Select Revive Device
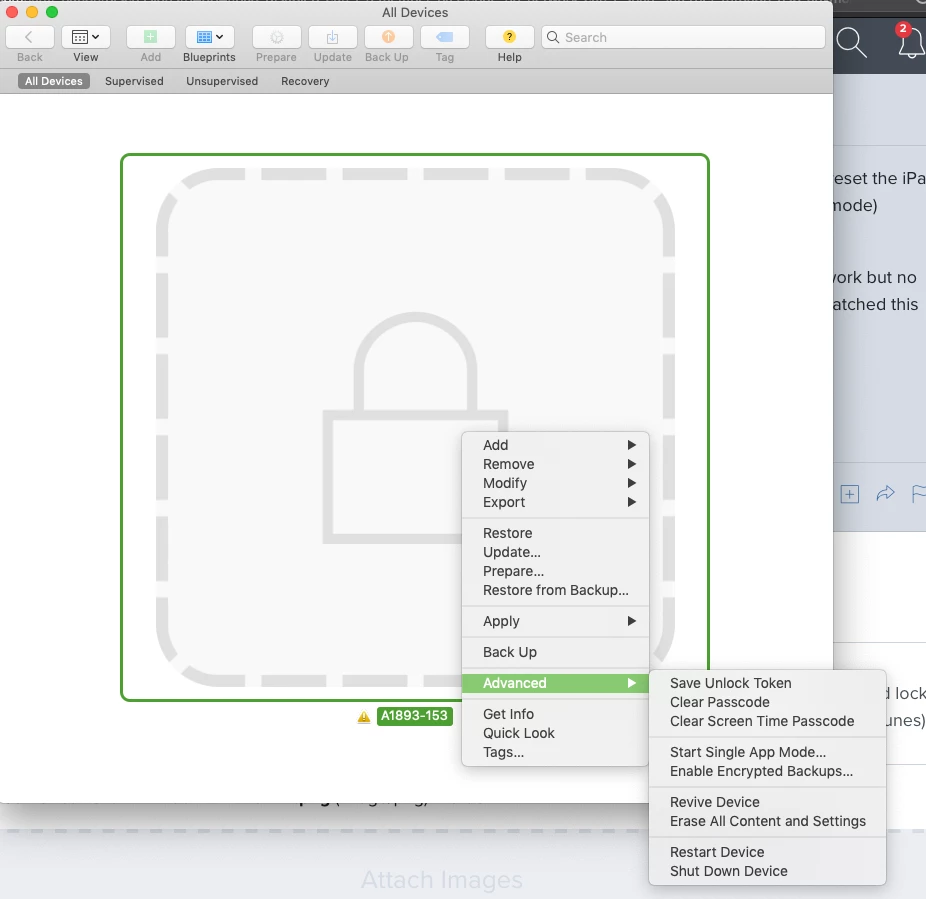This screenshot has width=926, height=899. point(767,802)
